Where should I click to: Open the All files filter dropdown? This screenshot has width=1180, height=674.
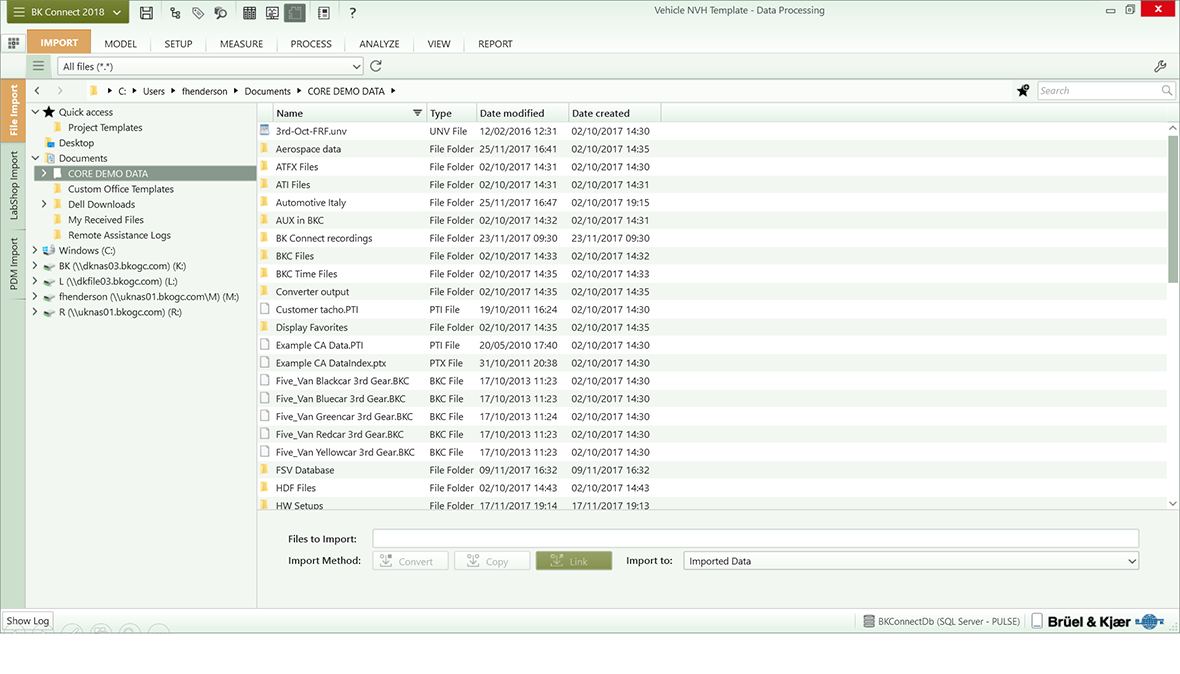[210, 66]
